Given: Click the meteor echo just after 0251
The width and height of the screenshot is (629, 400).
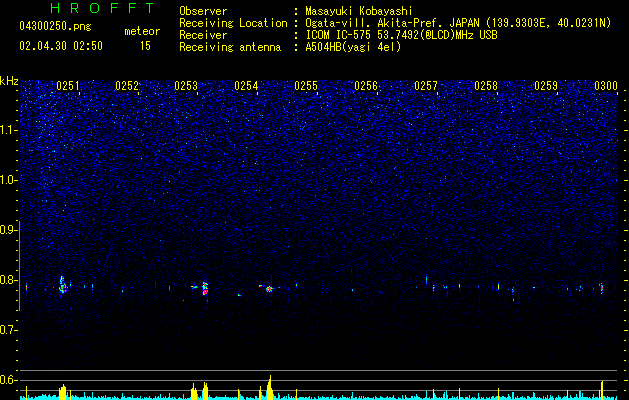Looking at the screenshot, I should (62, 286).
